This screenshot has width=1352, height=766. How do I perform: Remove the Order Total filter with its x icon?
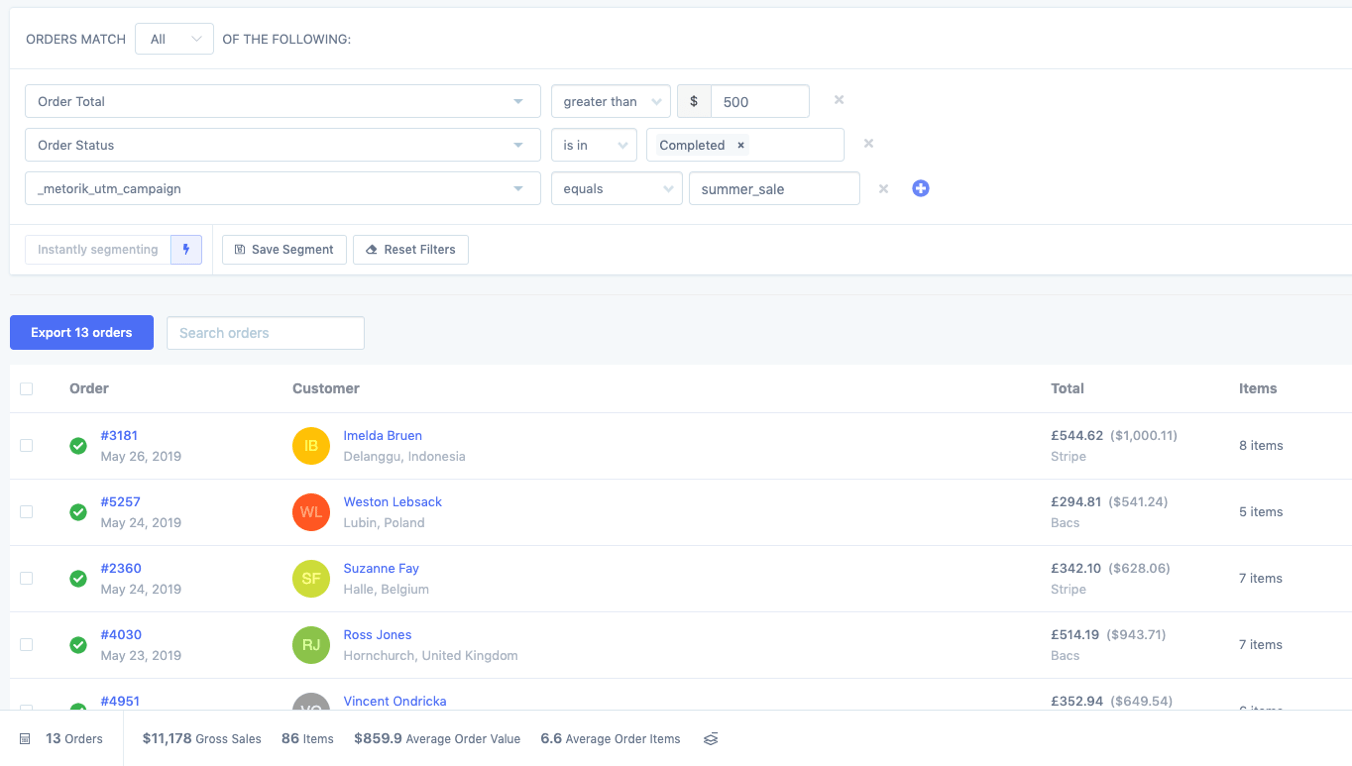[838, 100]
